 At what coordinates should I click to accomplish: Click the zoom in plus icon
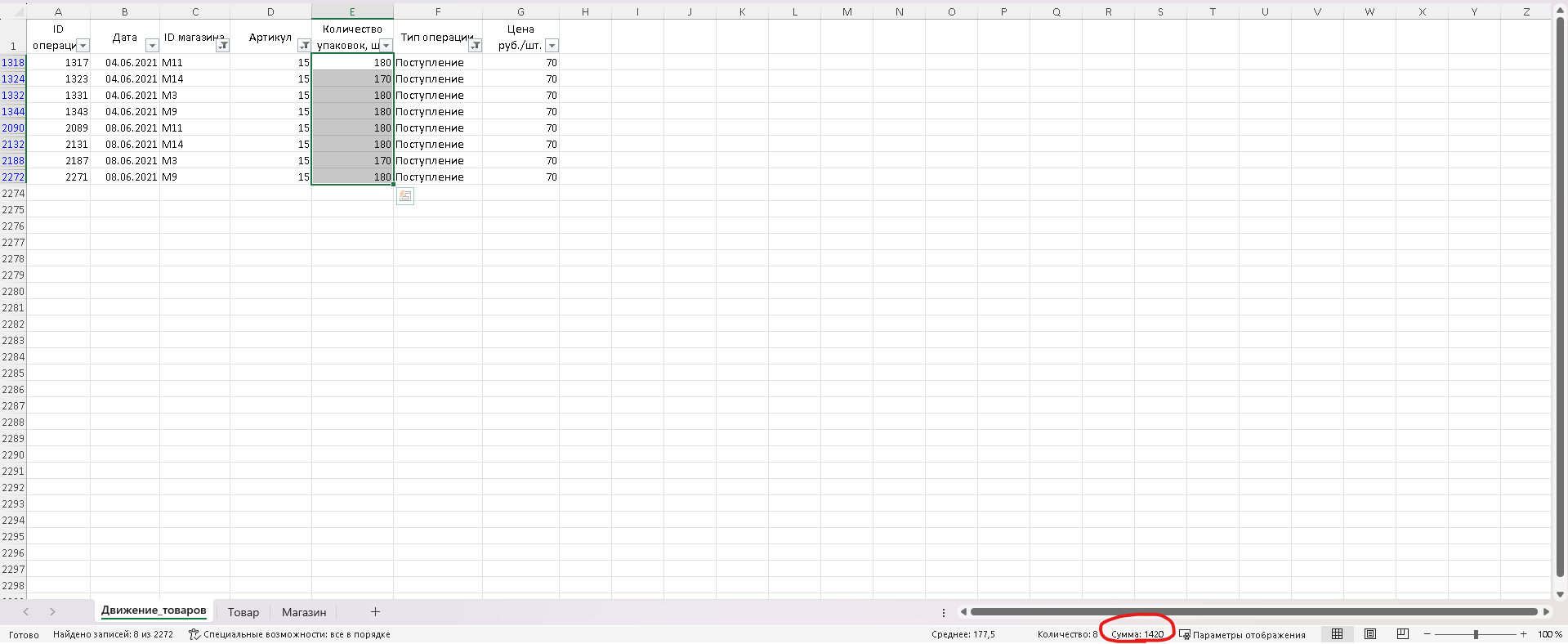coord(1523,634)
